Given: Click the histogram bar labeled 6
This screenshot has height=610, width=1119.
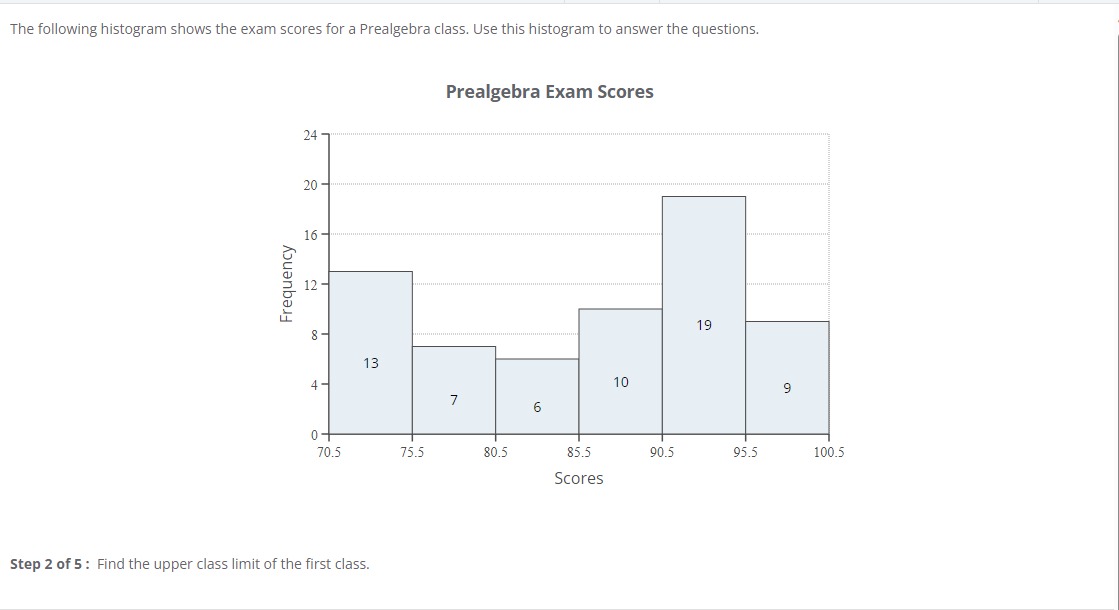Looking at the screenshot, I should pyautogui.click(x=537, y=397).
